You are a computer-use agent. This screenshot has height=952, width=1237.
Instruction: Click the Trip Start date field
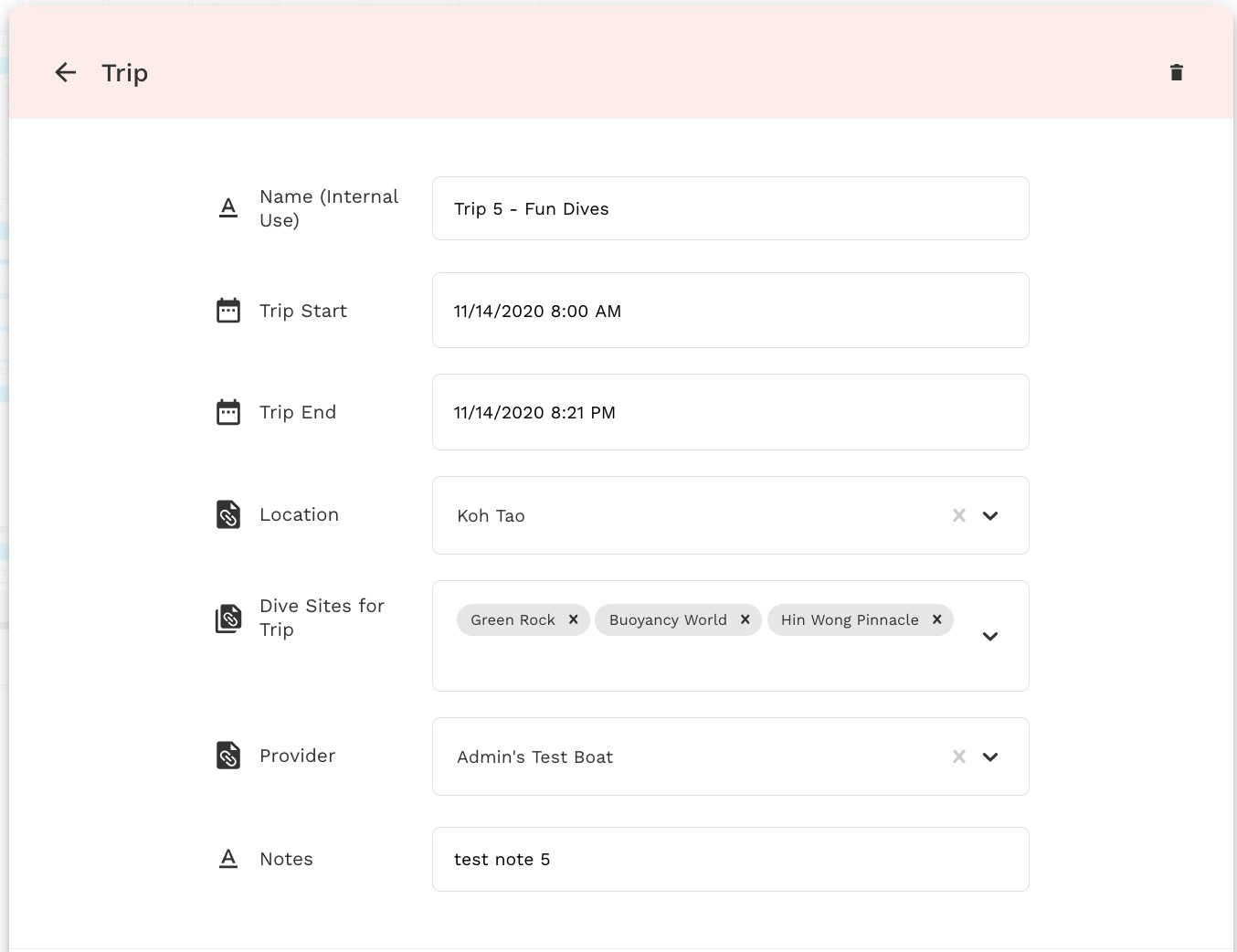(730, 311)
